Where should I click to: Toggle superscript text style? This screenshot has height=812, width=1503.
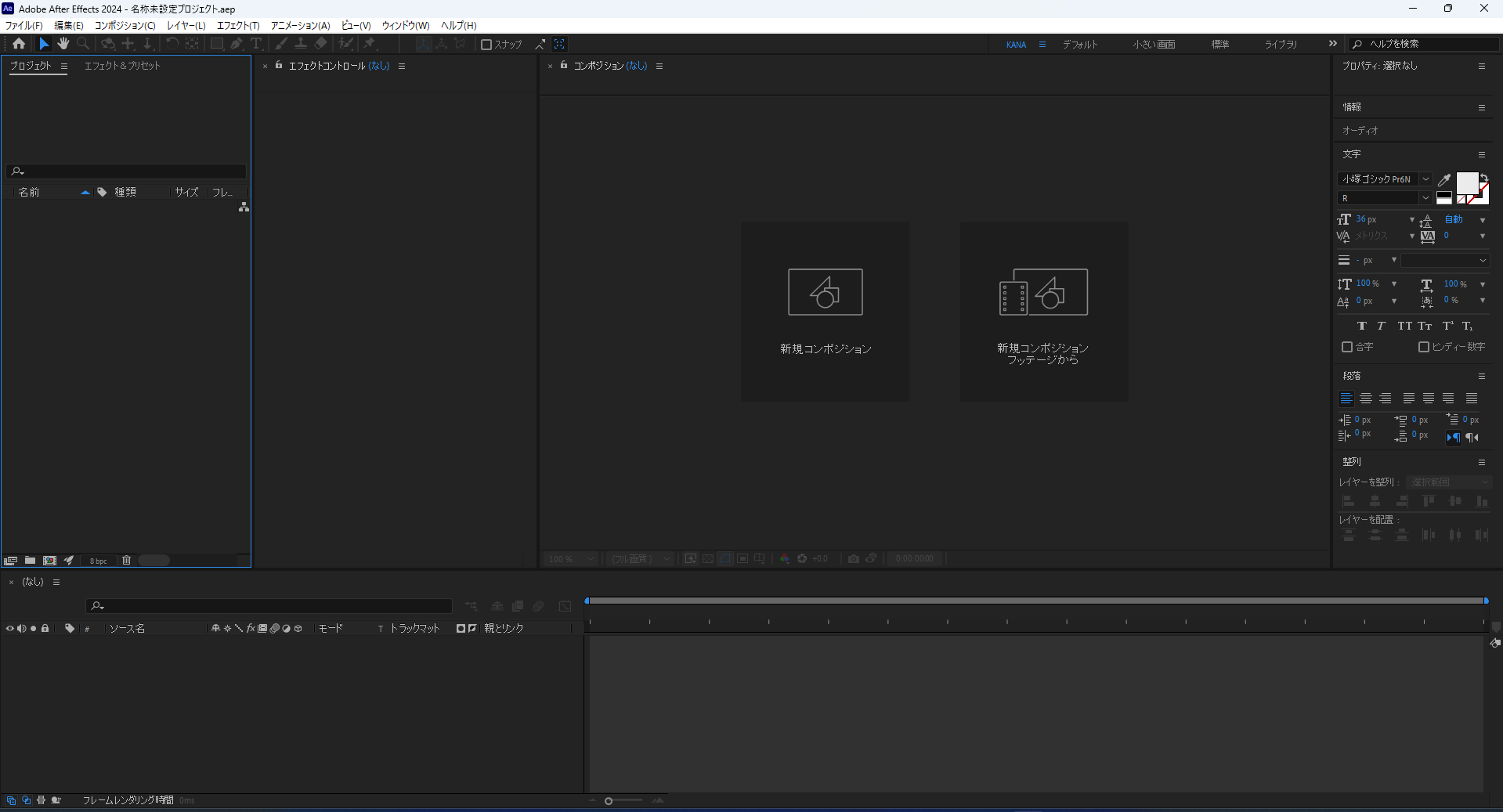click(1447, 326)
